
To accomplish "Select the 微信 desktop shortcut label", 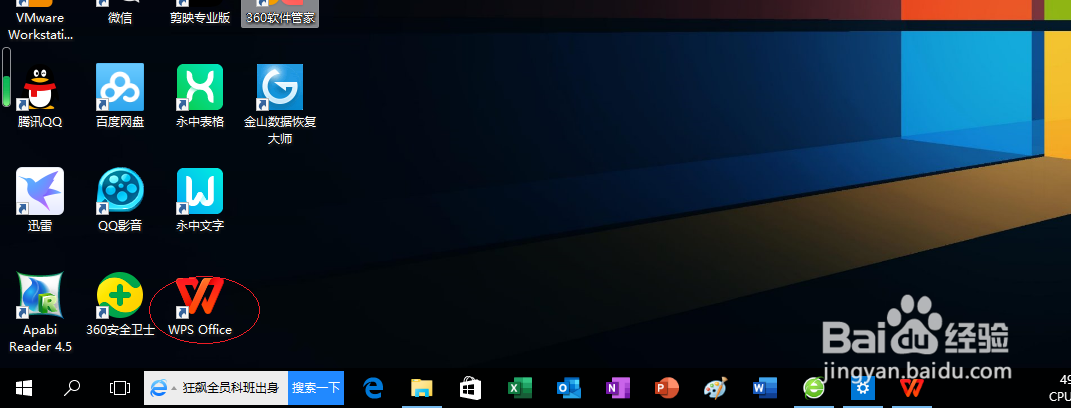I will [x=120, y=18].
